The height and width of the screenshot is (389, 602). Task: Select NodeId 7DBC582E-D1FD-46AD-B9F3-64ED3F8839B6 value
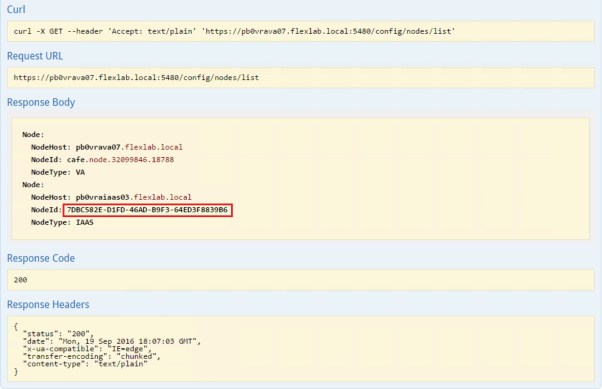(x=147, y=210)
